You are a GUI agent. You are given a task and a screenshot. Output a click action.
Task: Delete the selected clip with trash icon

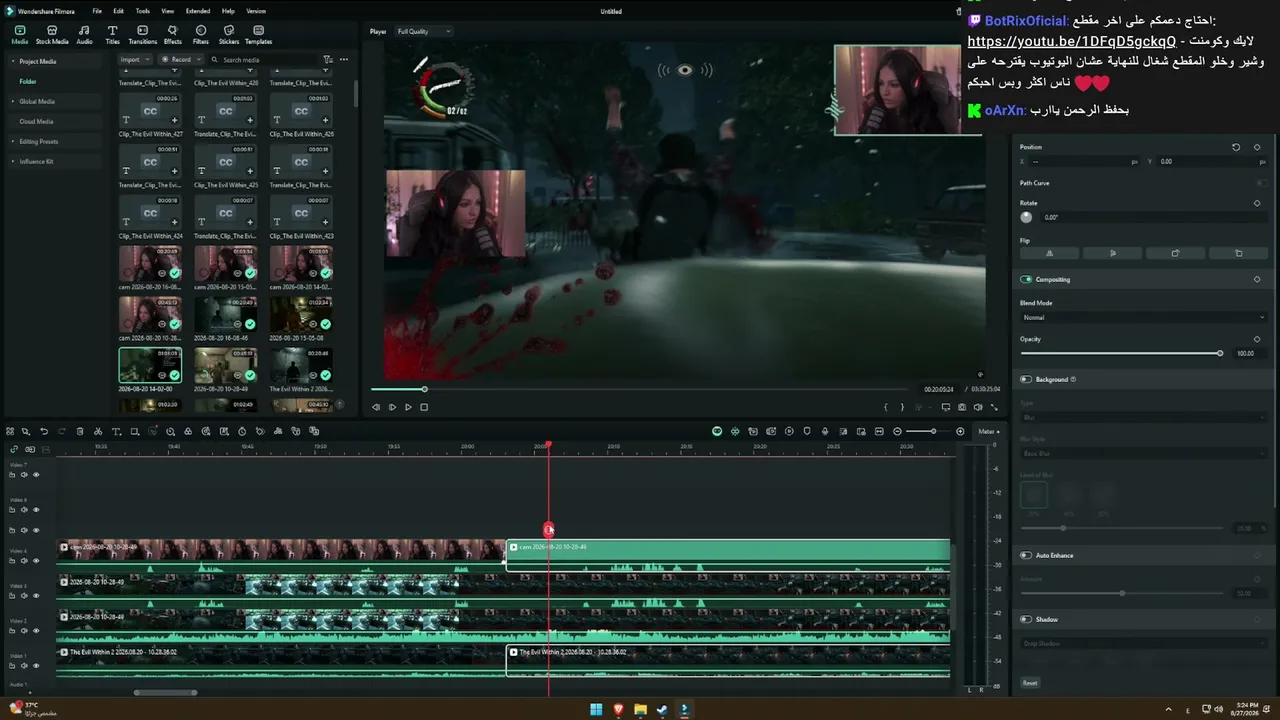click(80, 431)
